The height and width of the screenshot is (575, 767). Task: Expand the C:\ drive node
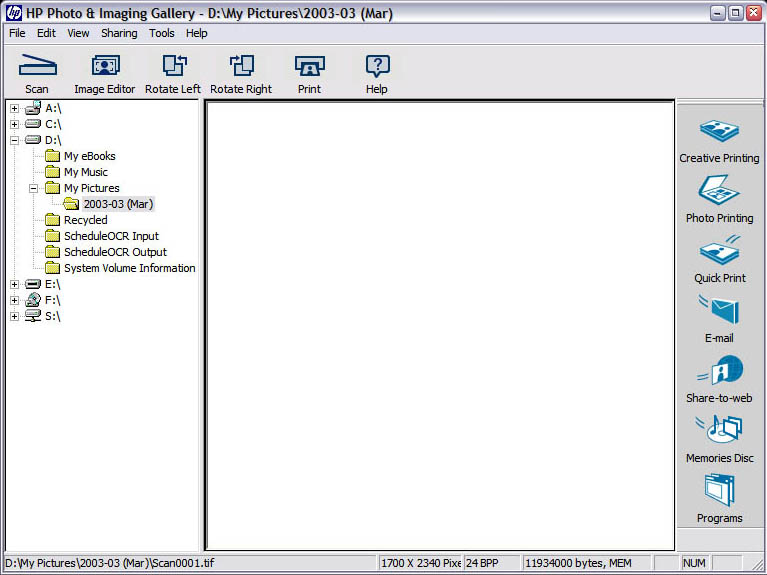(15, 124)
